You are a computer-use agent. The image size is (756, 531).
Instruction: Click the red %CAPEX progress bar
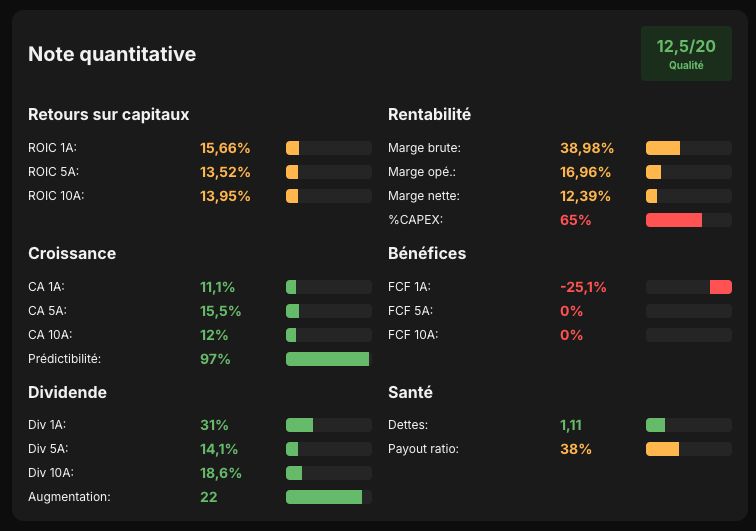coord(688,220)
